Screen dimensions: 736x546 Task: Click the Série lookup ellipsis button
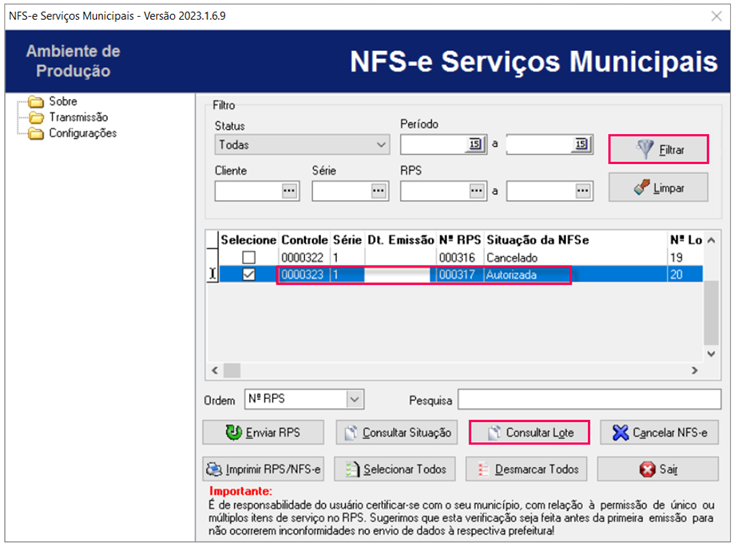(379, 190)
